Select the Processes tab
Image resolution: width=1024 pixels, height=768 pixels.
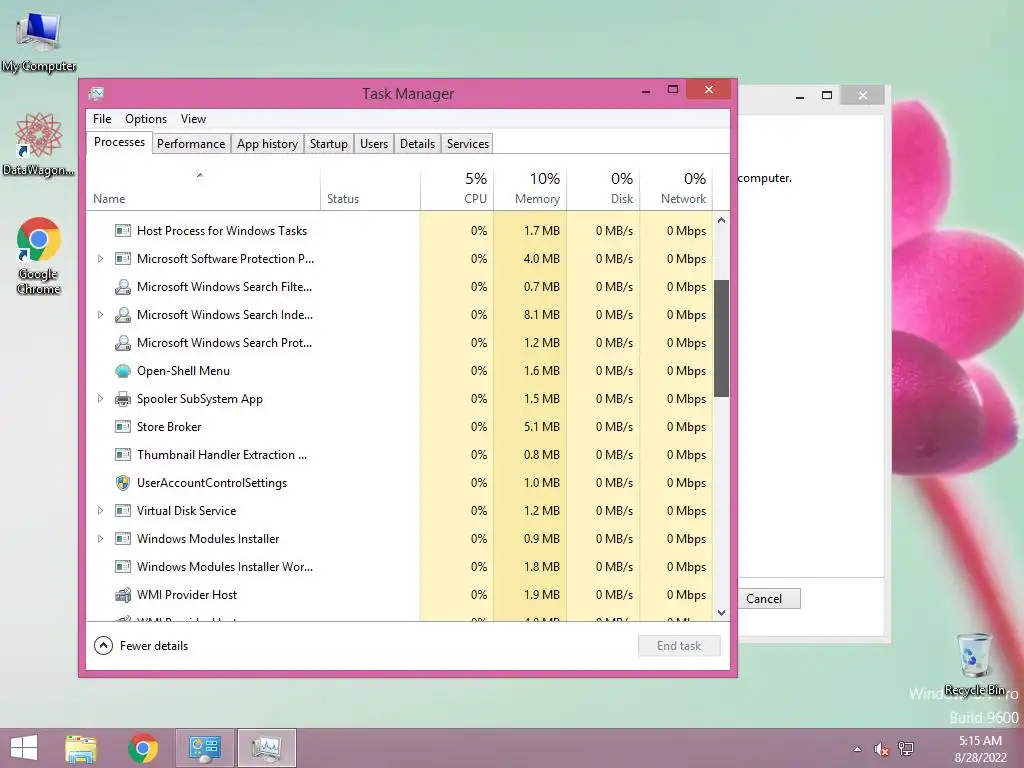[x=120, y=142]
